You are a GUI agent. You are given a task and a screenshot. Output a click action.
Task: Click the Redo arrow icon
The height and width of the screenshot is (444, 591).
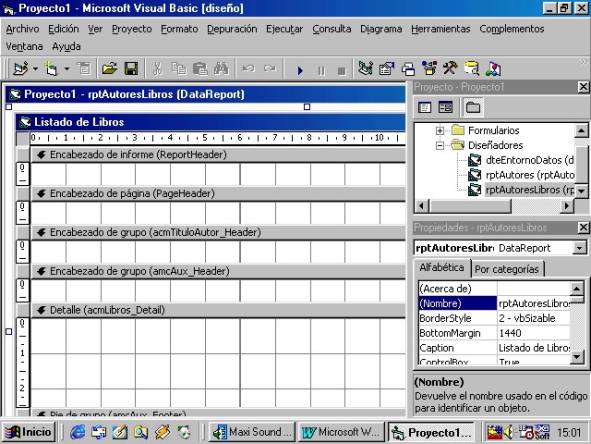pyautogui.click(x=269, y=69)
